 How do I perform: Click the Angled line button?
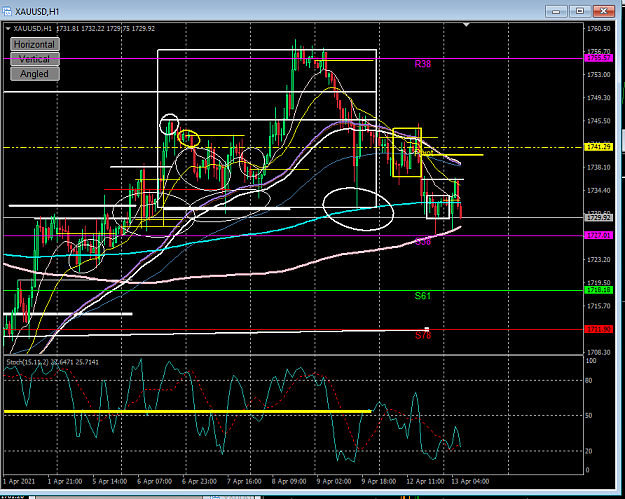35,74
